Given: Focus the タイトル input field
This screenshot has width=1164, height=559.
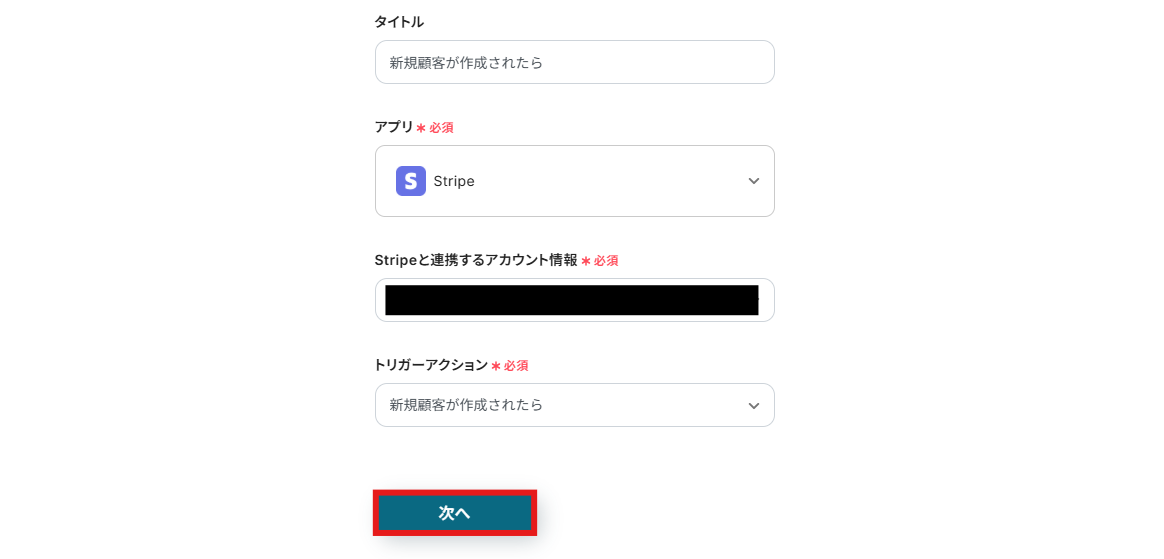Looking at the screenshot, I should [574, 62].
